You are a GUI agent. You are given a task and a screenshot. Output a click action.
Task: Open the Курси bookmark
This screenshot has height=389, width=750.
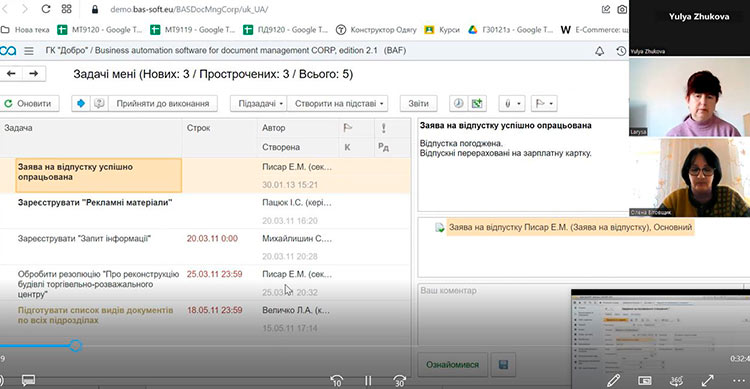click(442, 30)
